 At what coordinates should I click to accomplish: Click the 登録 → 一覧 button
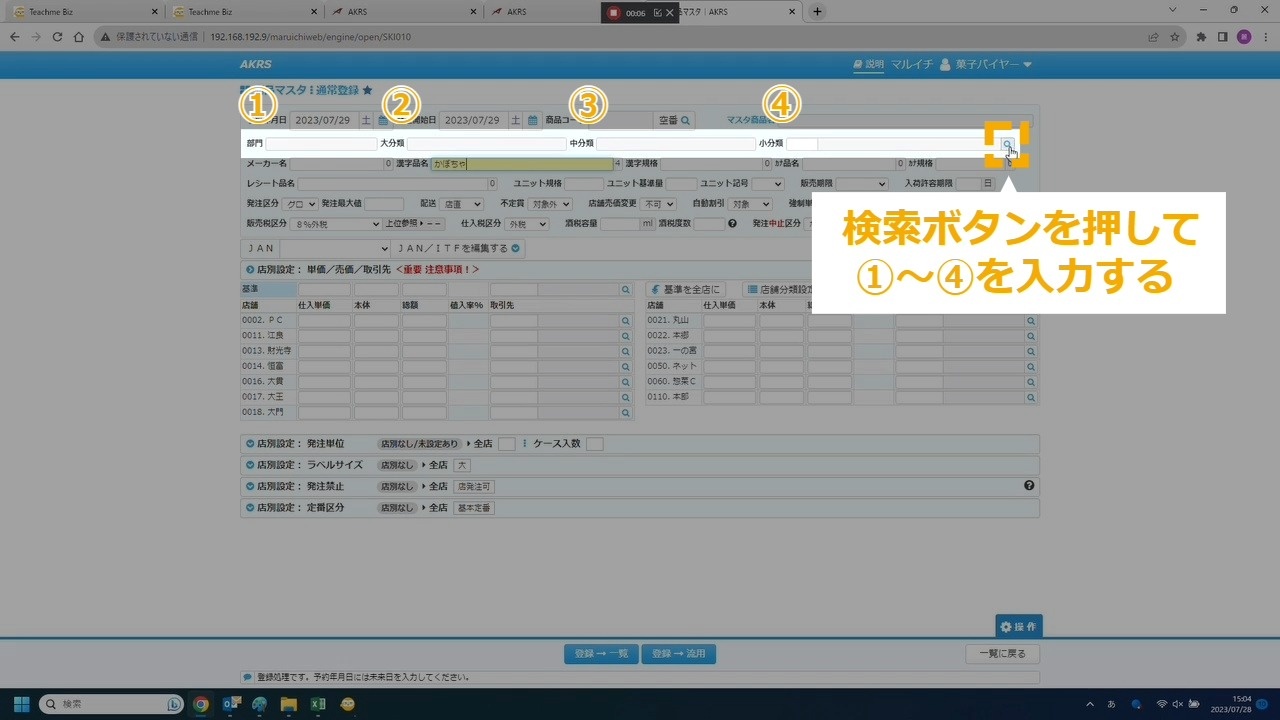tap(601, 654)
